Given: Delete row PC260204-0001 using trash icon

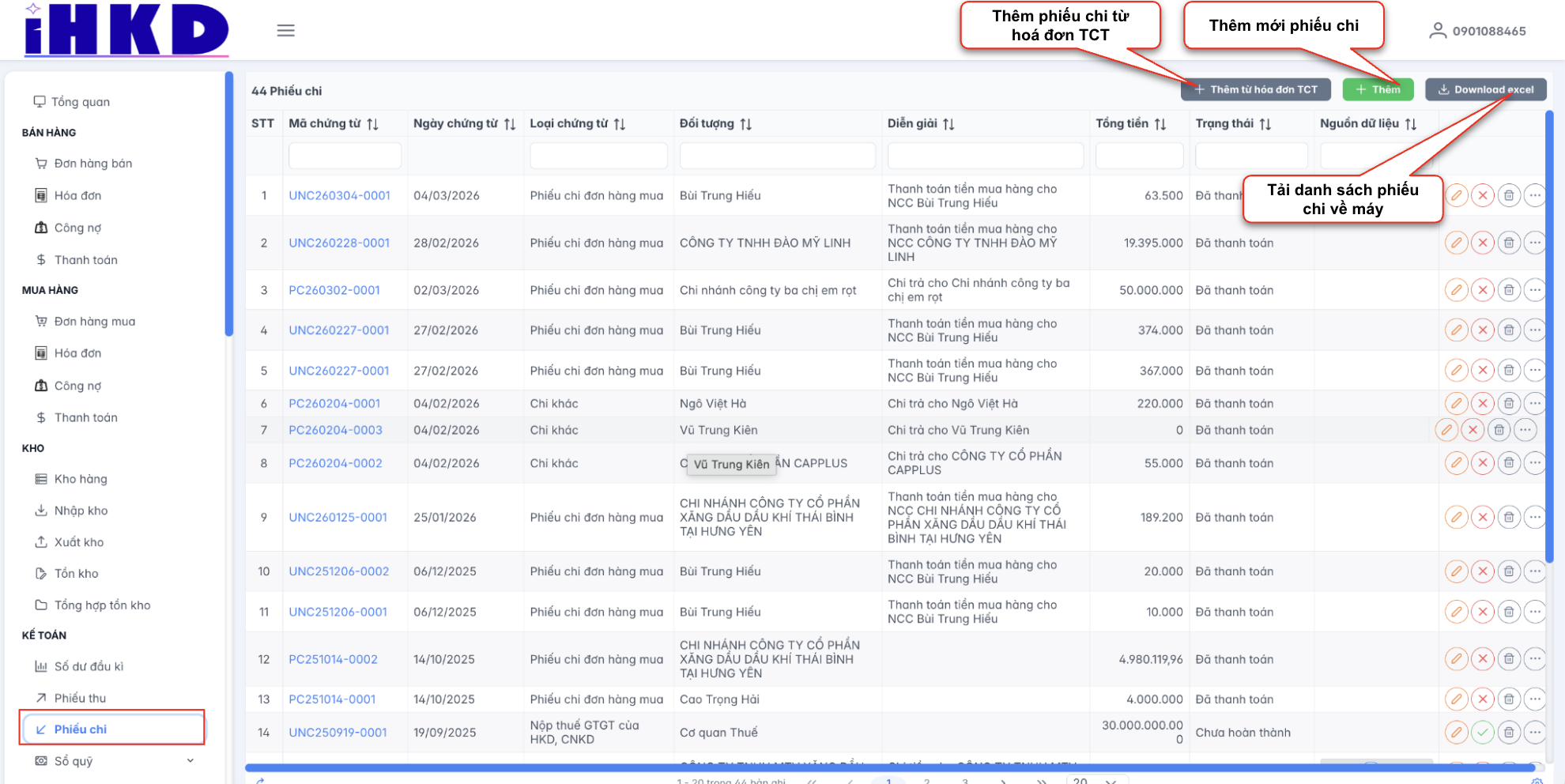Looking at the screenshot, I should pyautogui.click(x=1508, y=403).
